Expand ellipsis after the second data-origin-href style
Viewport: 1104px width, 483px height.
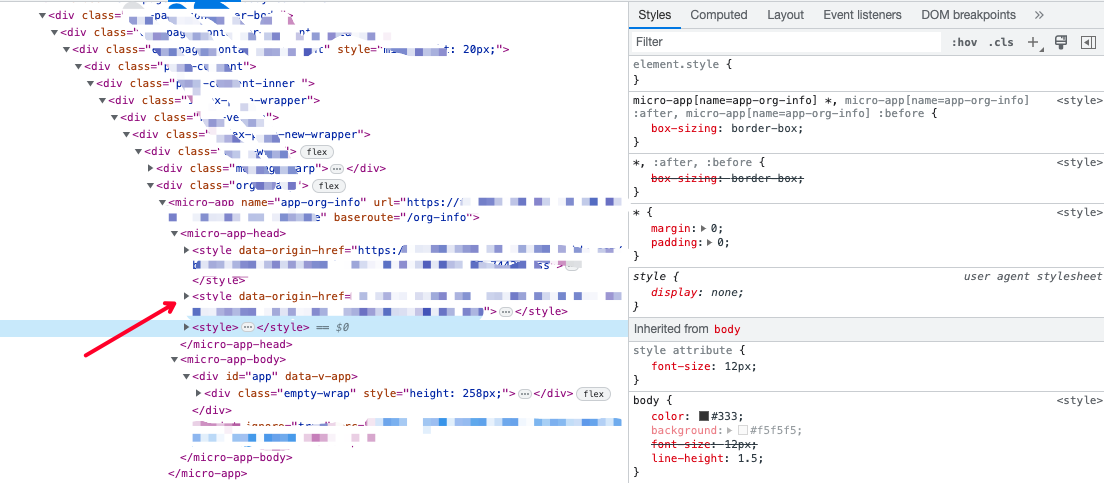[x=506, y=311]
